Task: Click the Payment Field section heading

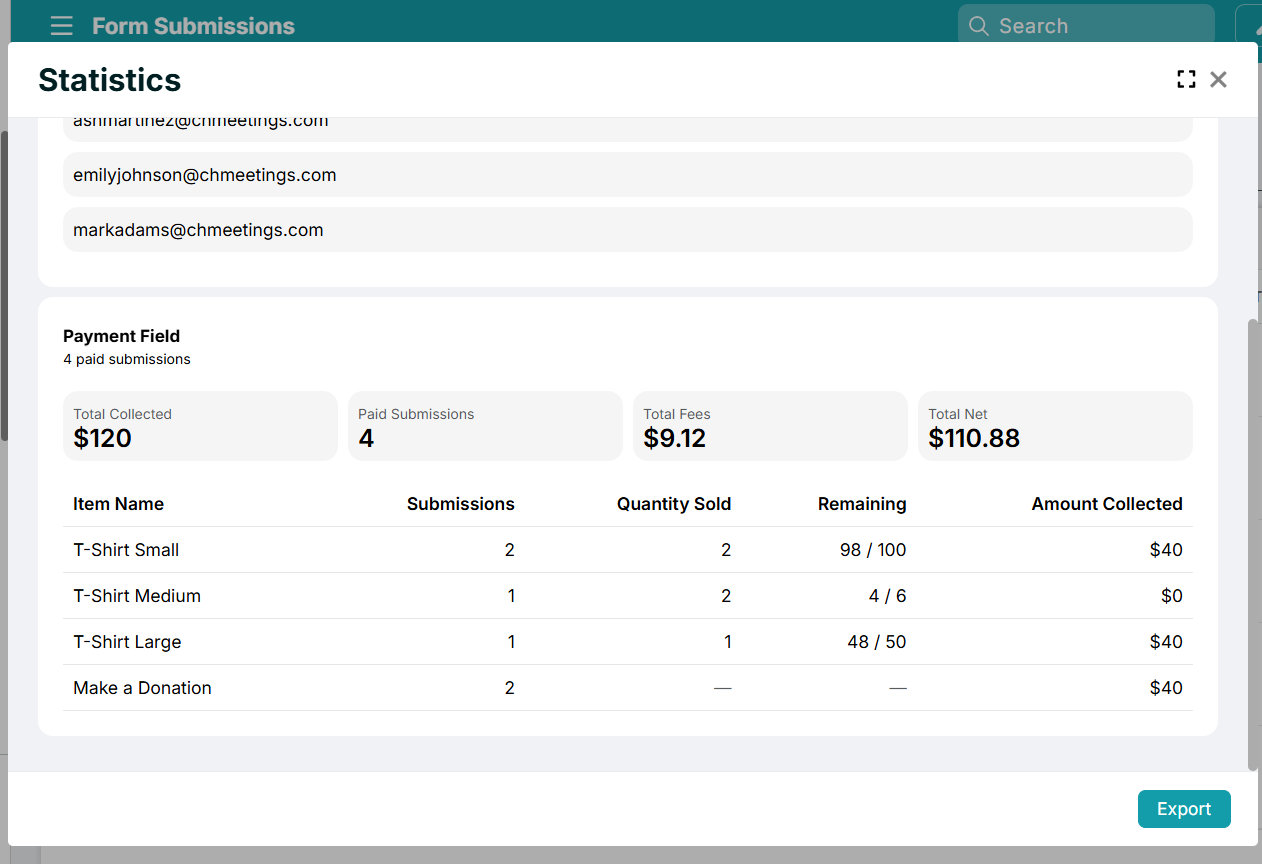Action: coord(121,336)
